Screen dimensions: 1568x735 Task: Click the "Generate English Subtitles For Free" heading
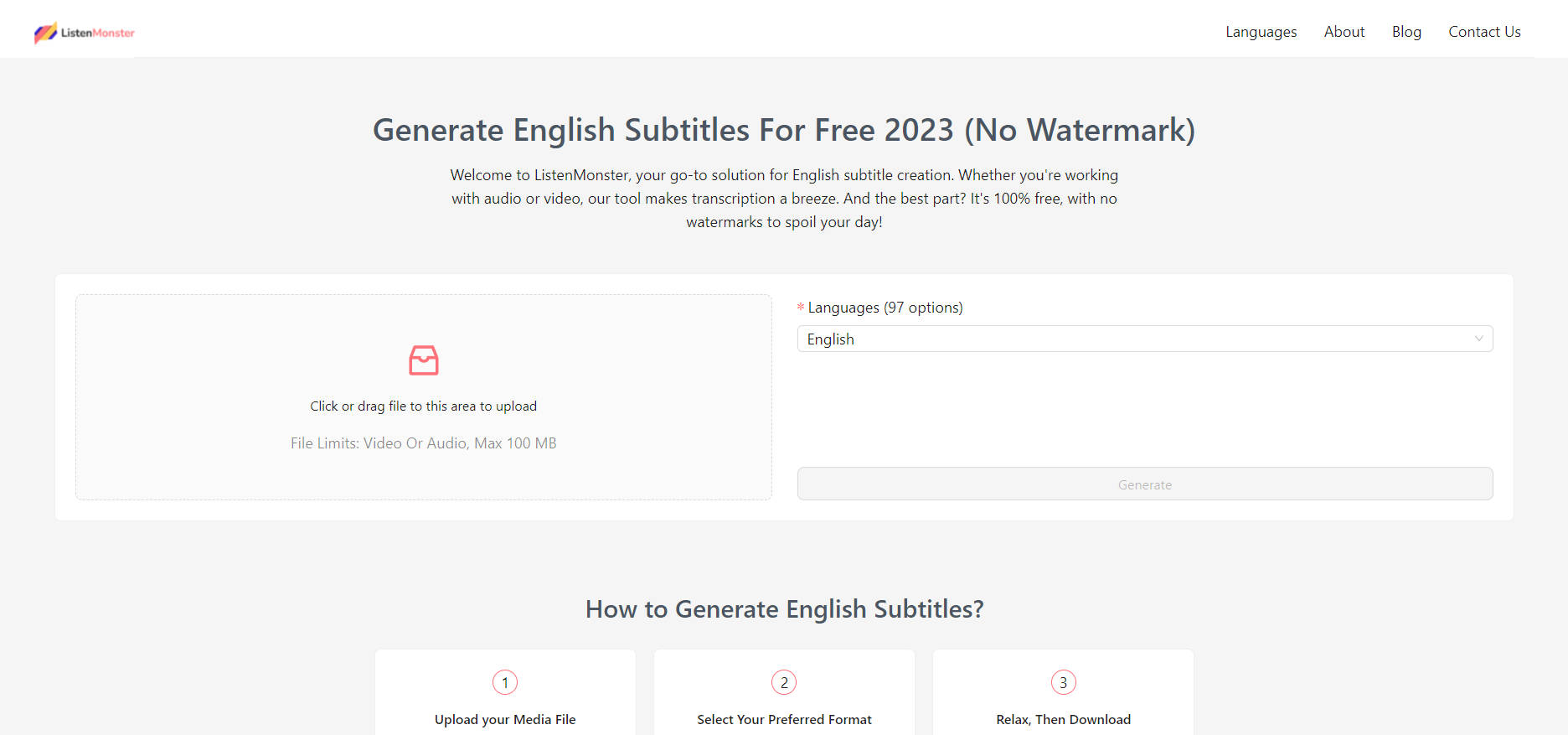tap(783, 130)
